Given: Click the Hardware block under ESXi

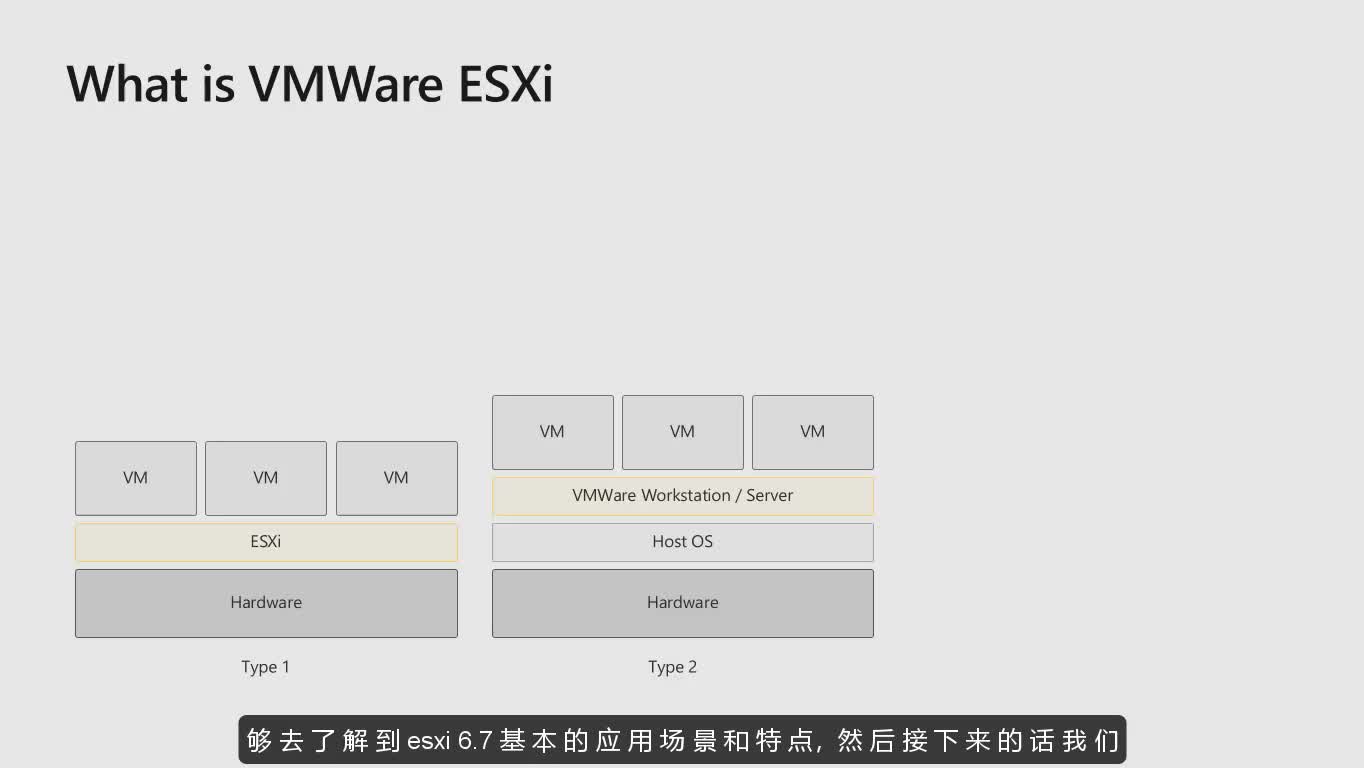Looking at the screenshot, I should [265, 603].
